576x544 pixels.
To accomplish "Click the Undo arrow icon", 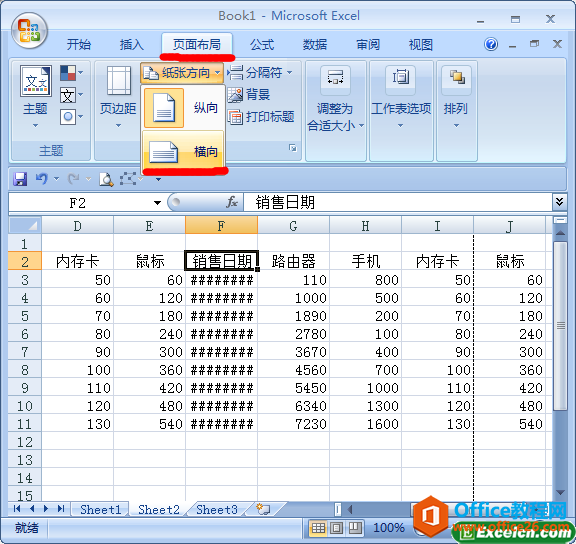I will tap(42, 179).
